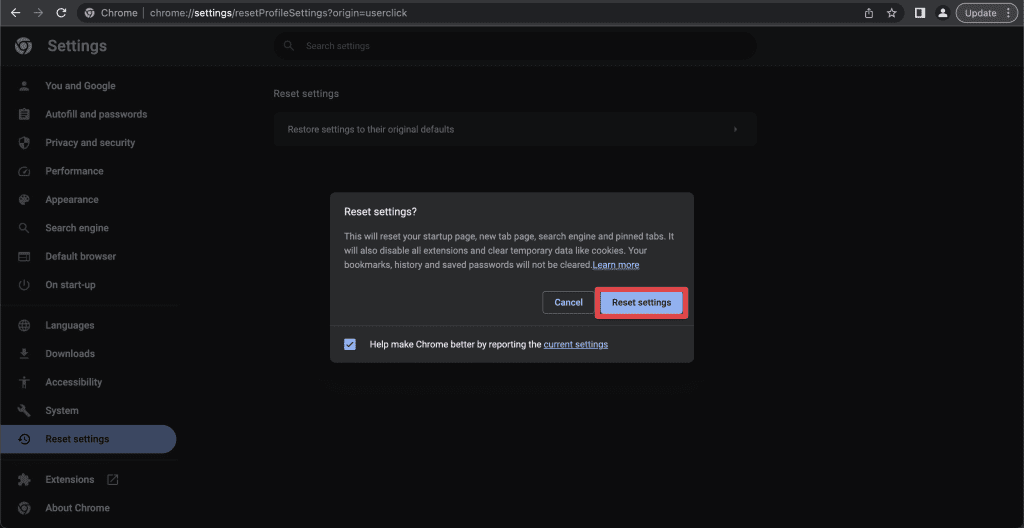Open the profile avatar icon
The width and height of the screenshot is (1024, 528).
(x=942, y=13)
